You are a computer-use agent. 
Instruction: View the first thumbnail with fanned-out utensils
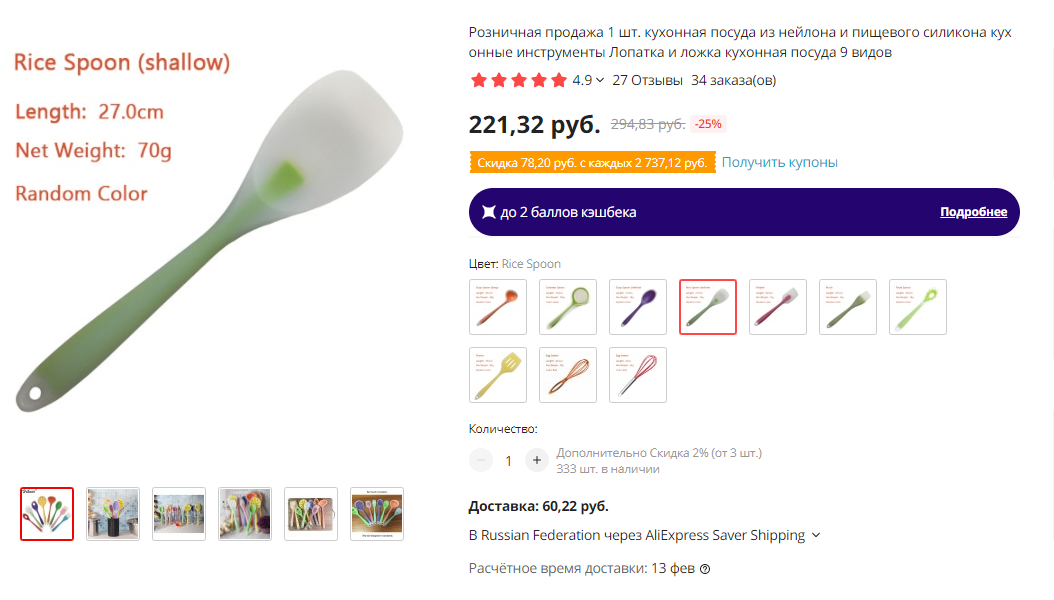tap(47, 514)
